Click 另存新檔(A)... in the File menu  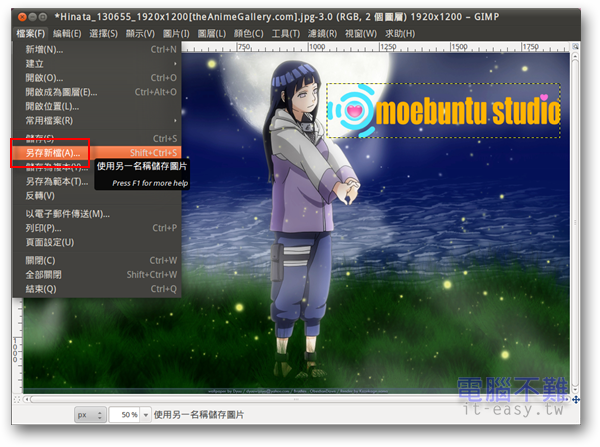[50, 153]
